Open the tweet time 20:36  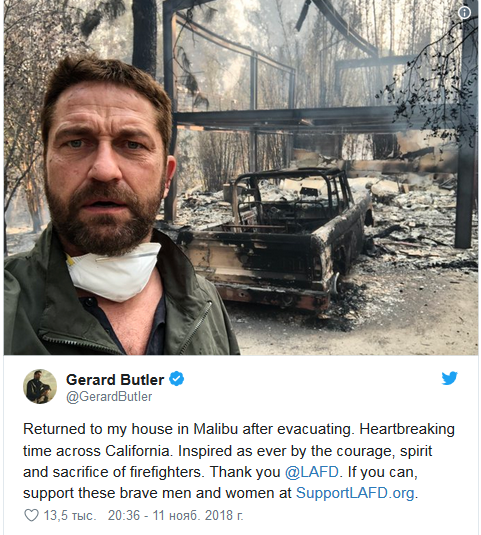coord(124,516)
